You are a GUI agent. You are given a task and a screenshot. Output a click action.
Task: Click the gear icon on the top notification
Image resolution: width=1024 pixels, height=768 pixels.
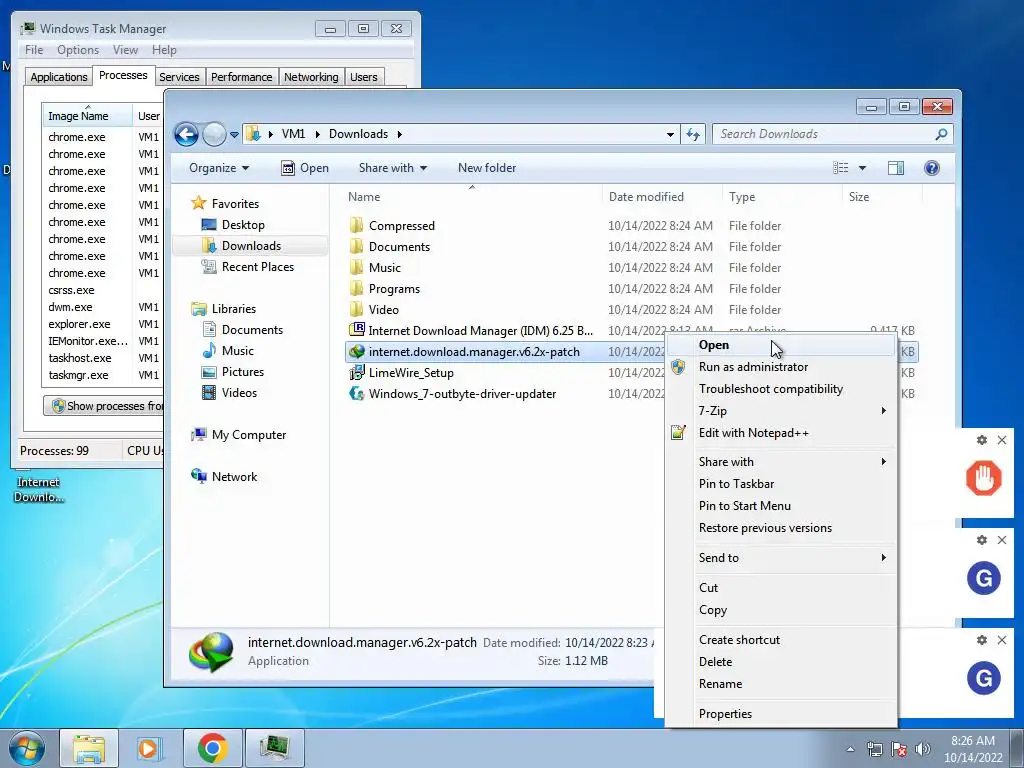(x=982, y=440)
